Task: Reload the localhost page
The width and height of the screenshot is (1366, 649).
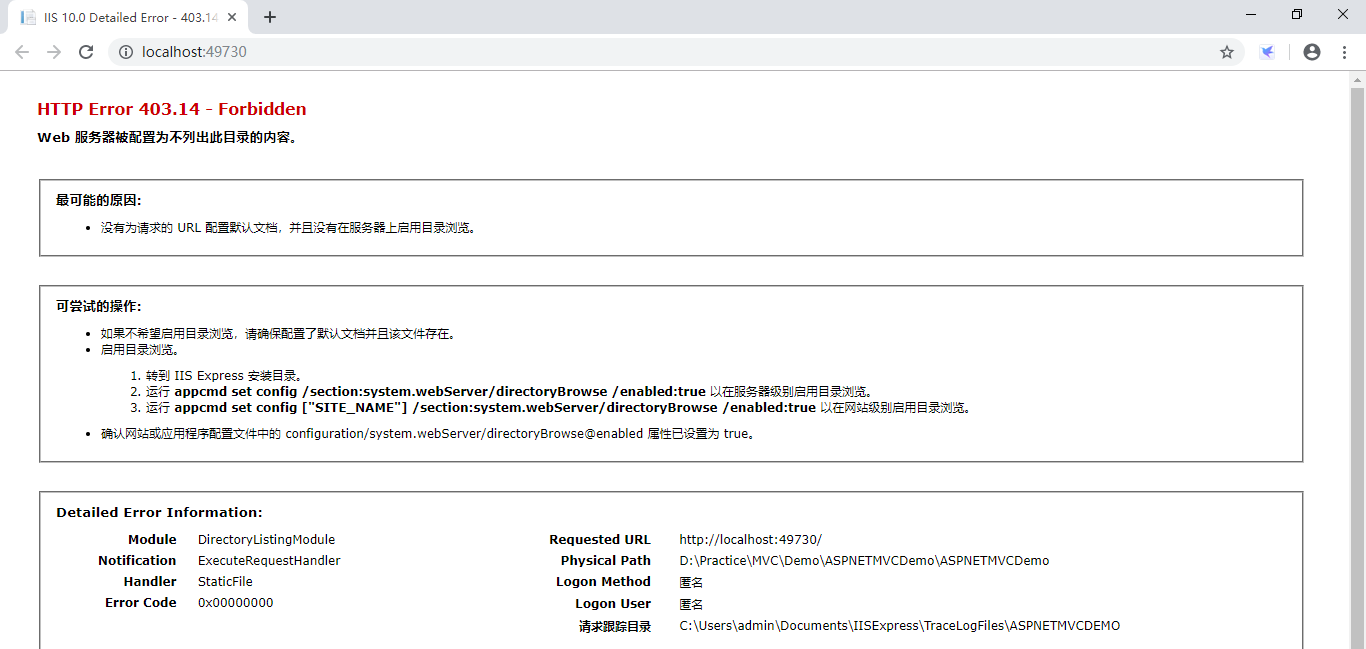Action: click(86, 52)
